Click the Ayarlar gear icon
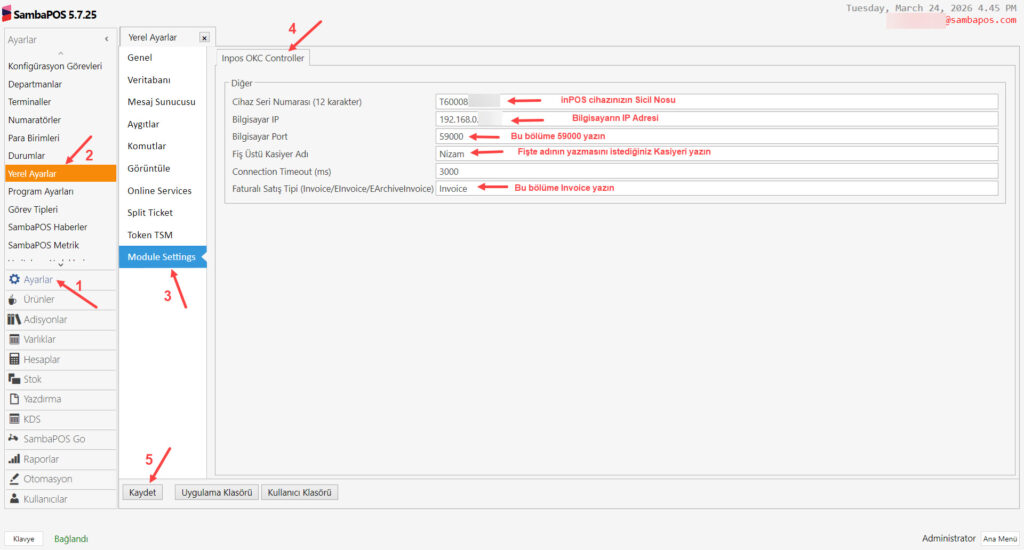This screenshot has height=550, width=1024. (14, 280)
